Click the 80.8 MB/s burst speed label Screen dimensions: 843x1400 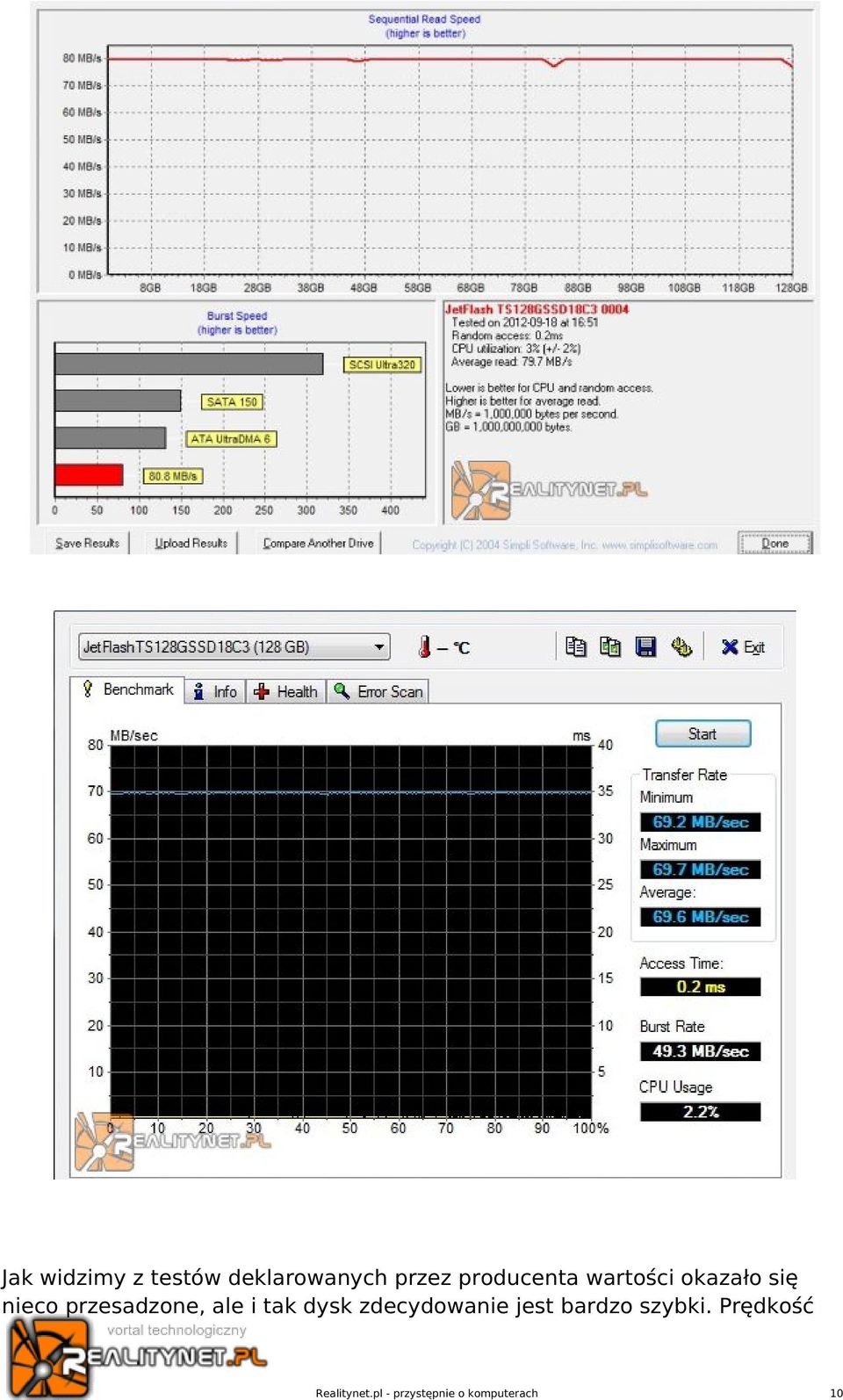(x=173, y=476)
